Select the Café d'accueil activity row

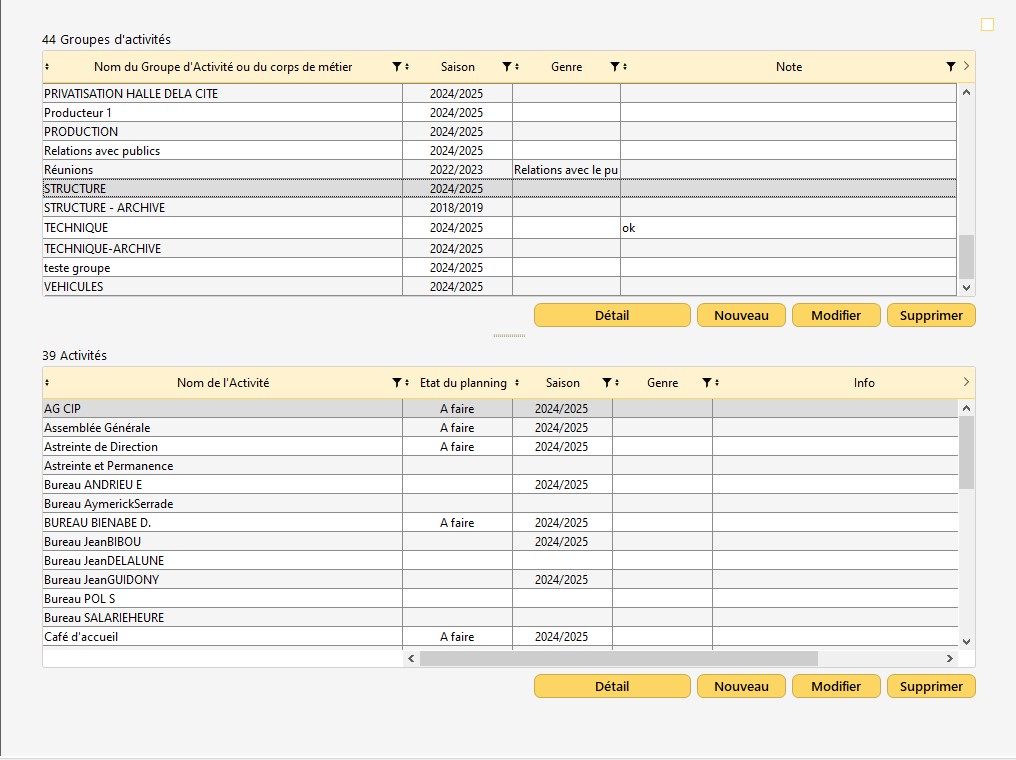click(x=222, y=637)
